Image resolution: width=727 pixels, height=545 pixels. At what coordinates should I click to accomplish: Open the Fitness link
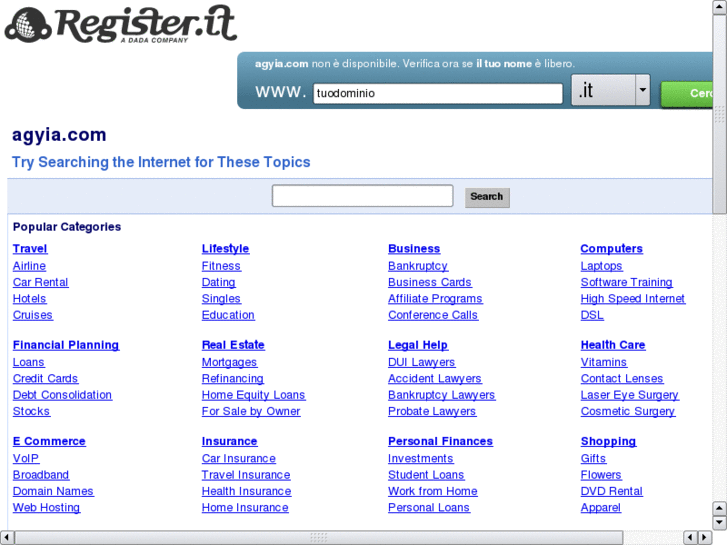[221, 266]
